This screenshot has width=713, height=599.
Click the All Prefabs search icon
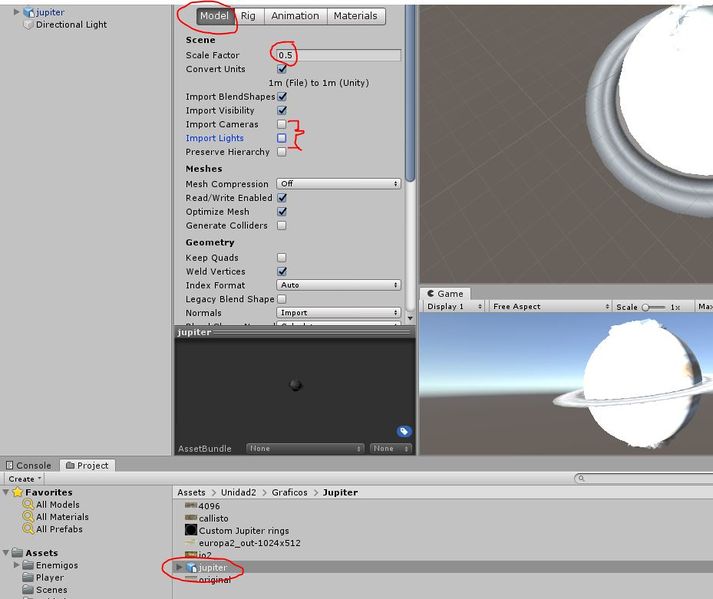pyautogui.click(x=28, y=529)
